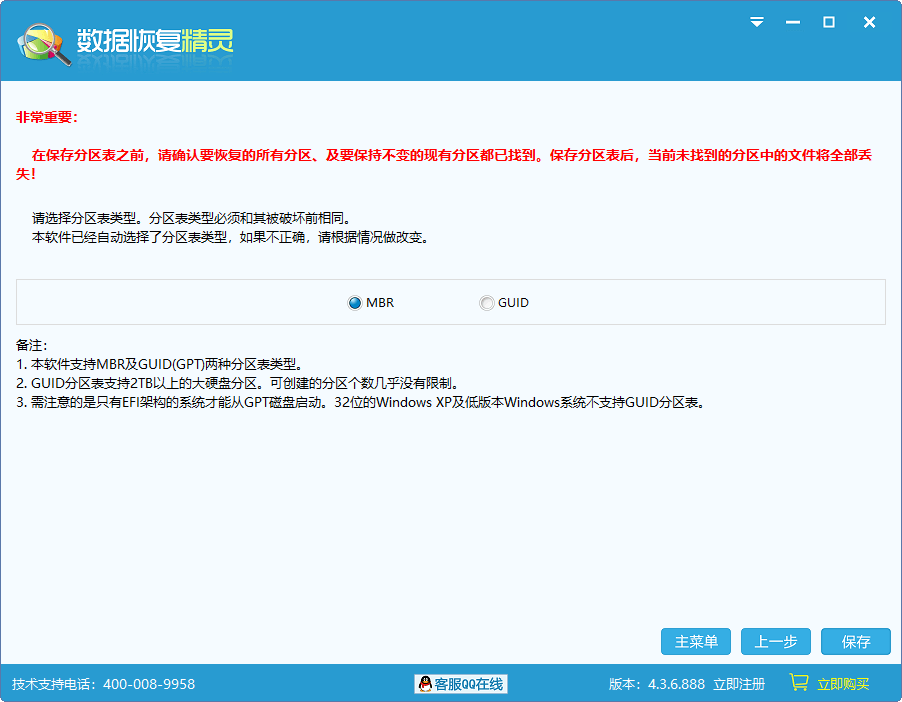Click the note 本软件支持MBR及GUID(GPT)两种分区表类型
The width and height of the screenshot is (902, 702).
(x=160, y=364)
